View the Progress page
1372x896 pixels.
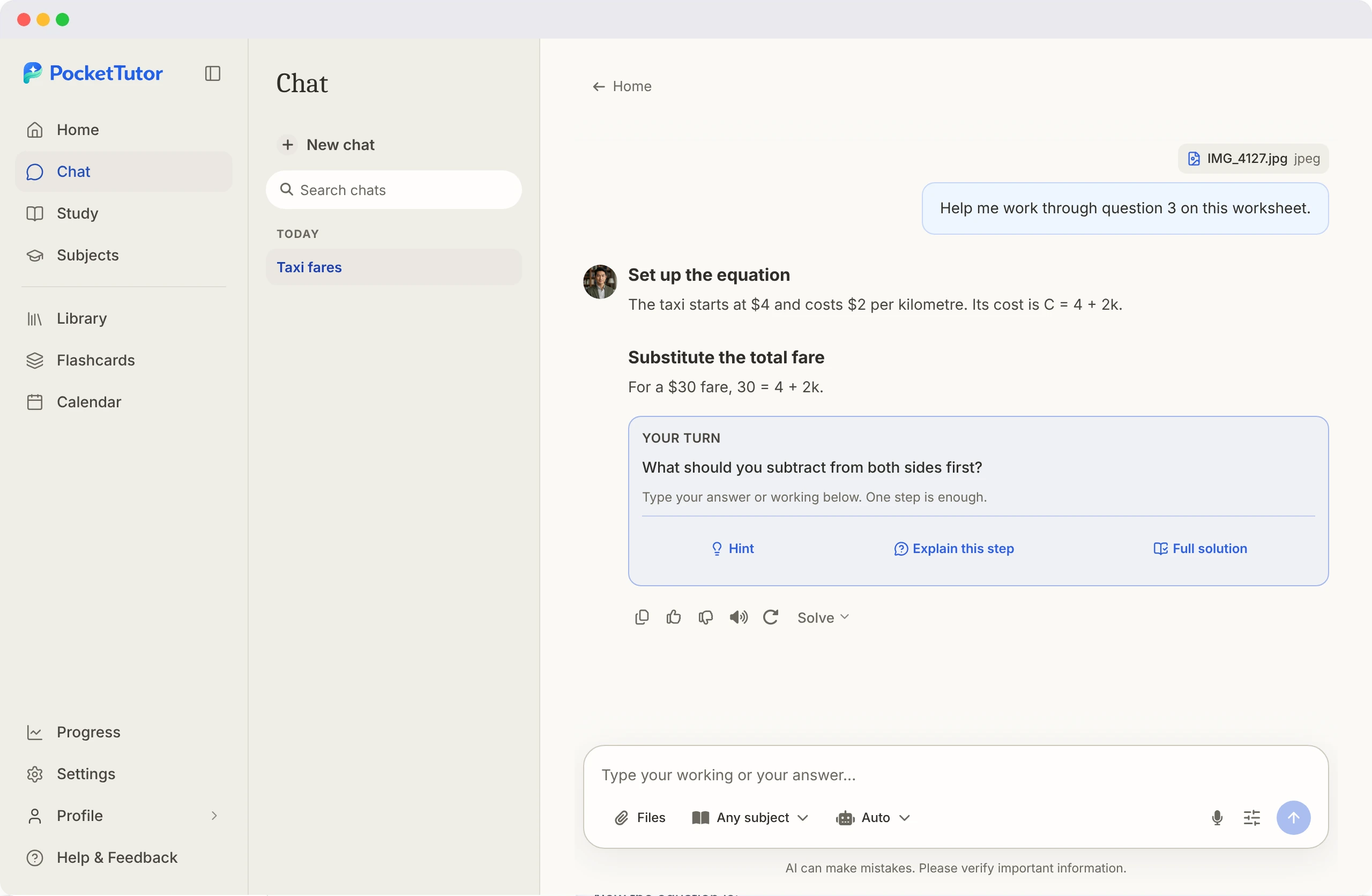(123, 731)
